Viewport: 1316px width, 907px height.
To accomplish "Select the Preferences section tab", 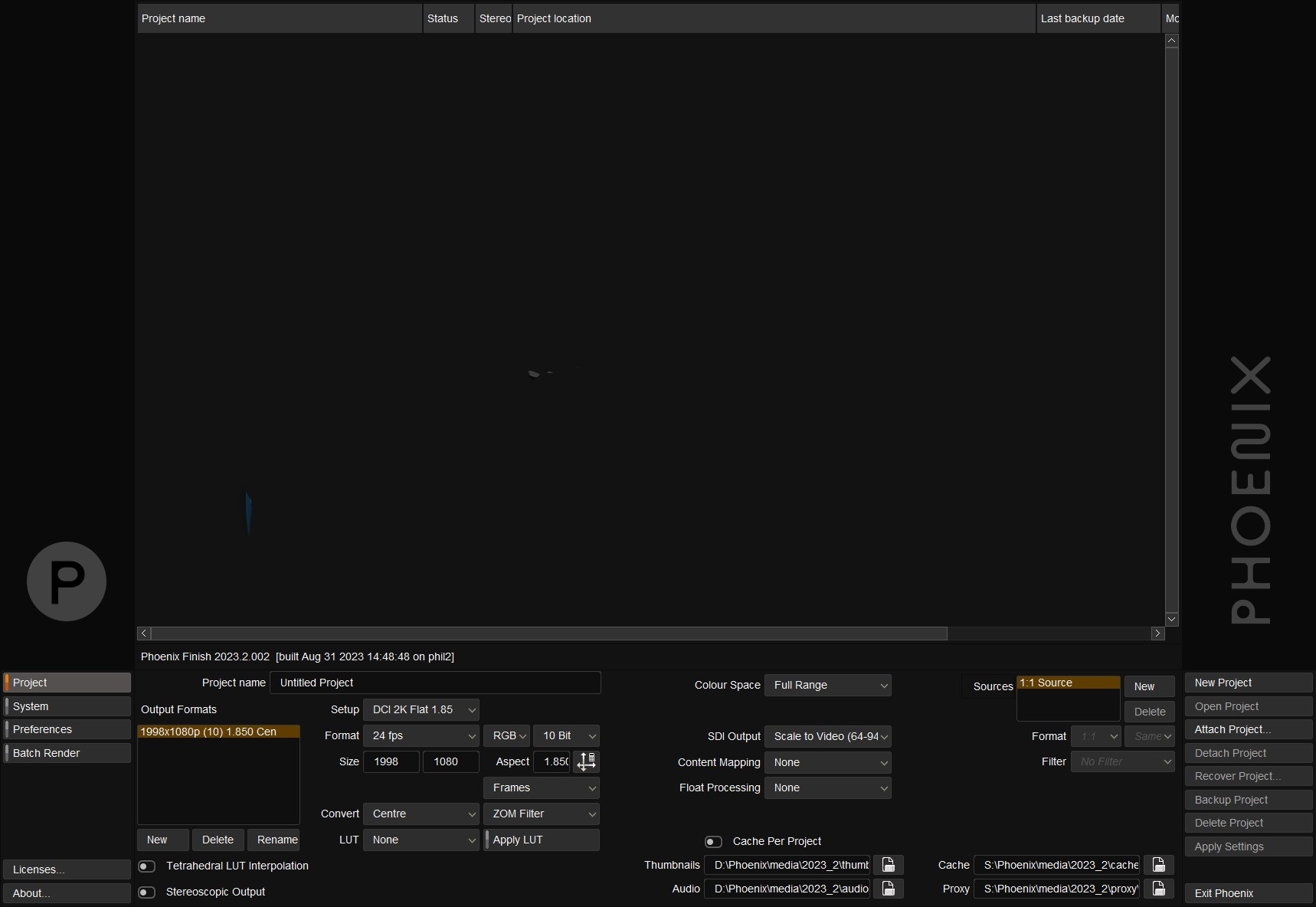I will 67,729.
